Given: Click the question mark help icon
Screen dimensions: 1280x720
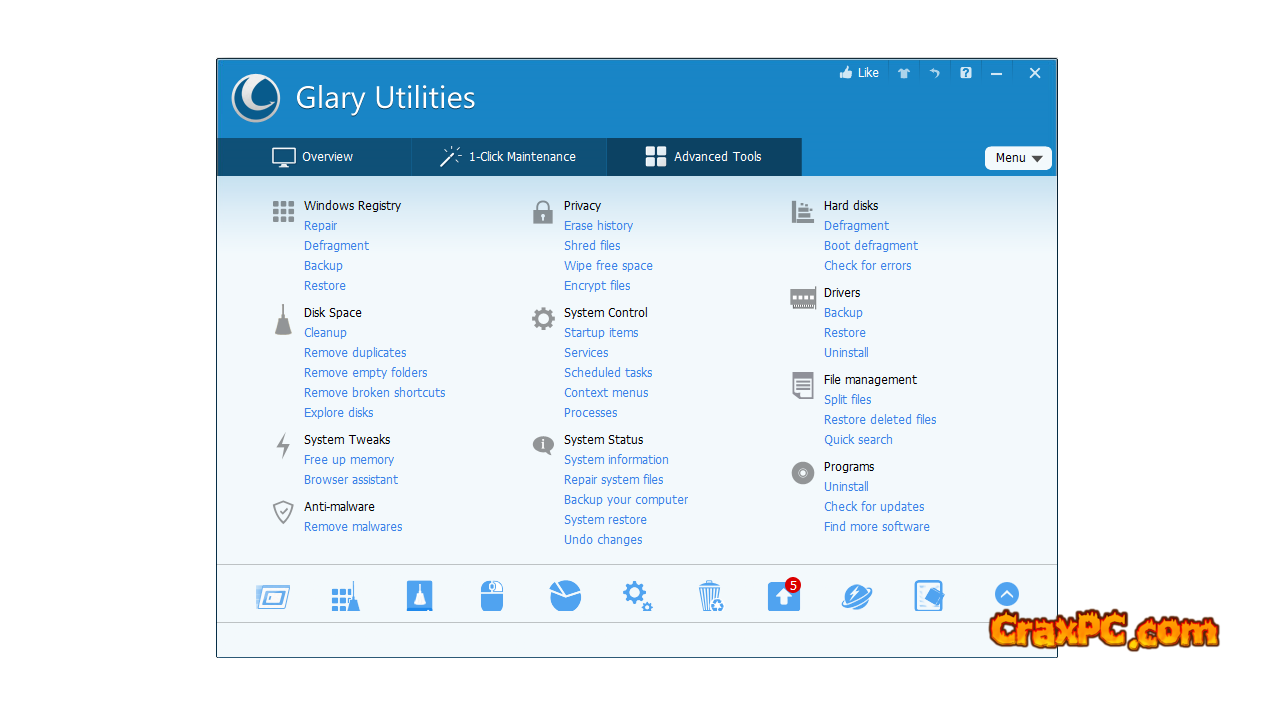Looking at the screenshot, I should [965, 73].
